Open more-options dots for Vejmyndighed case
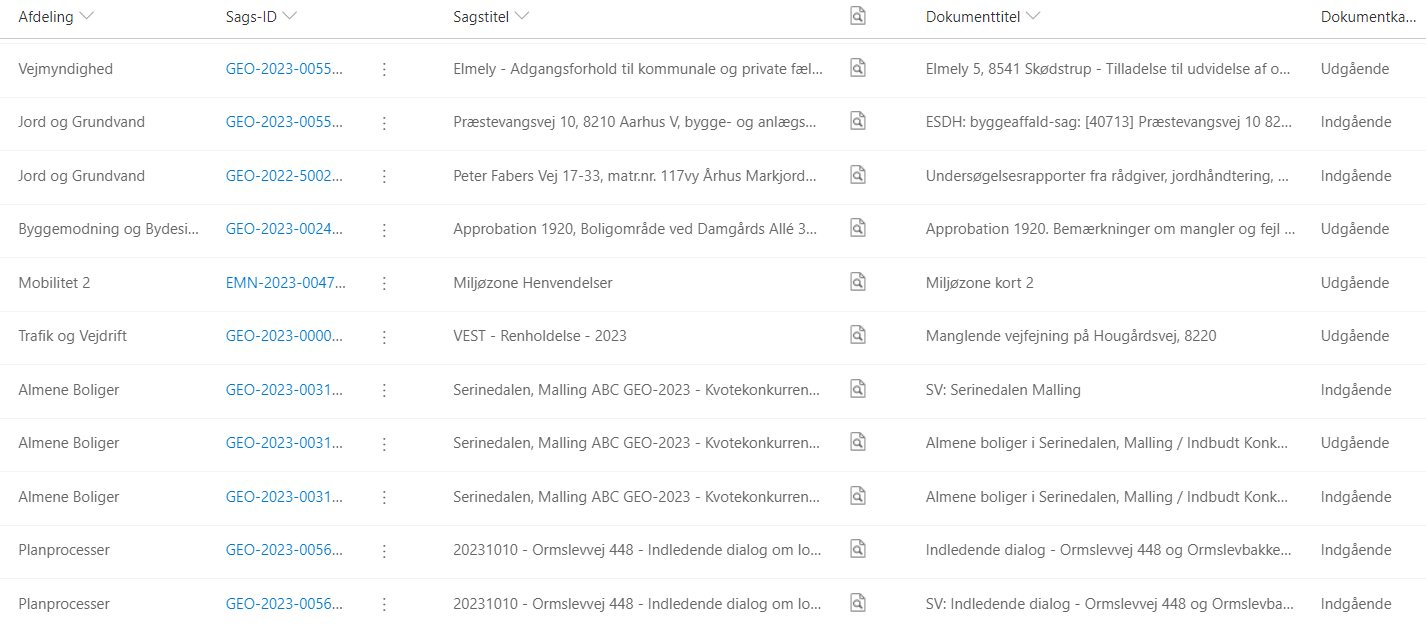This screenshot has width=1426, height=625. 384,69
